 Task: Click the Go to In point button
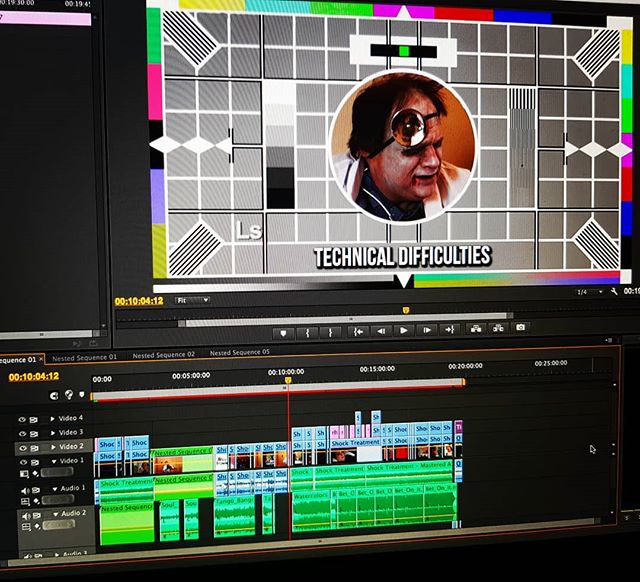(356, 331)
